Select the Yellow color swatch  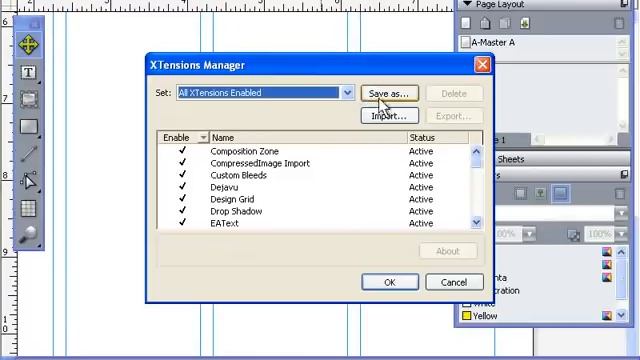[x=467, y=316]
